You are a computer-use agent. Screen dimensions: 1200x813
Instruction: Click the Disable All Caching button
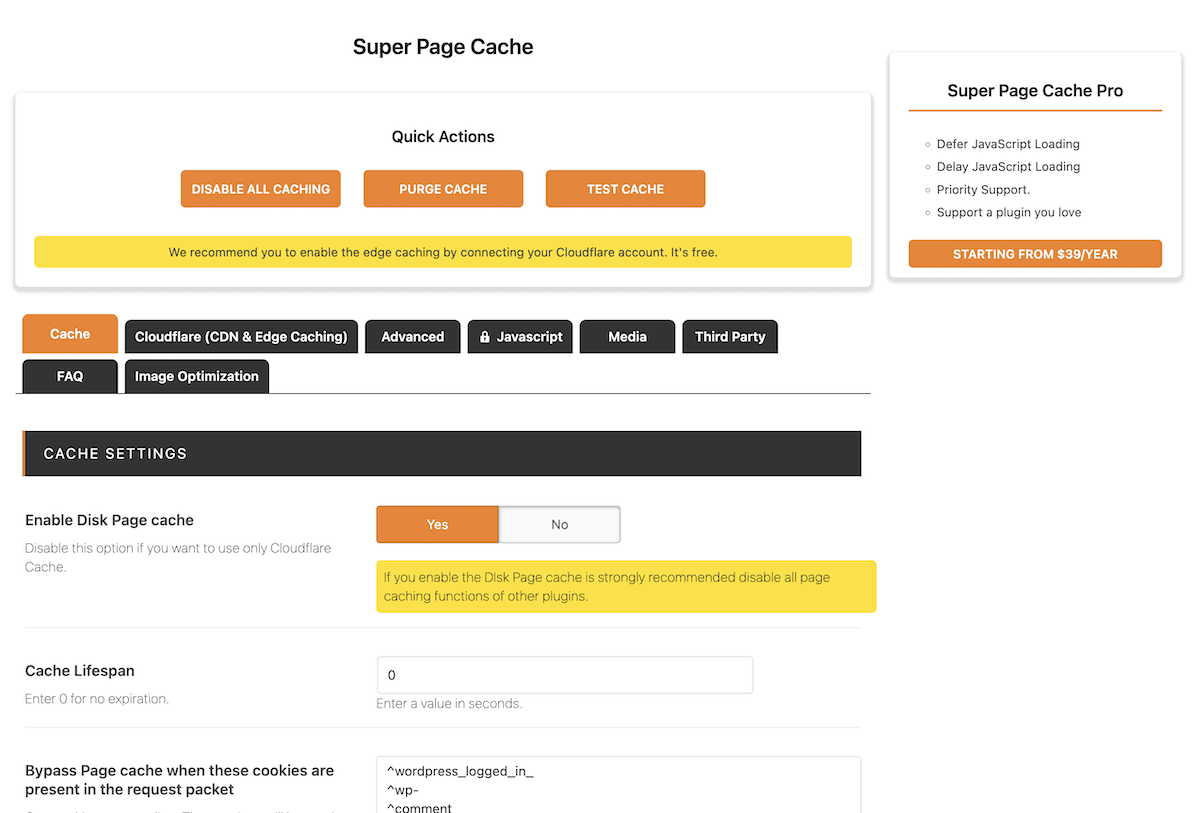(261, 189)
